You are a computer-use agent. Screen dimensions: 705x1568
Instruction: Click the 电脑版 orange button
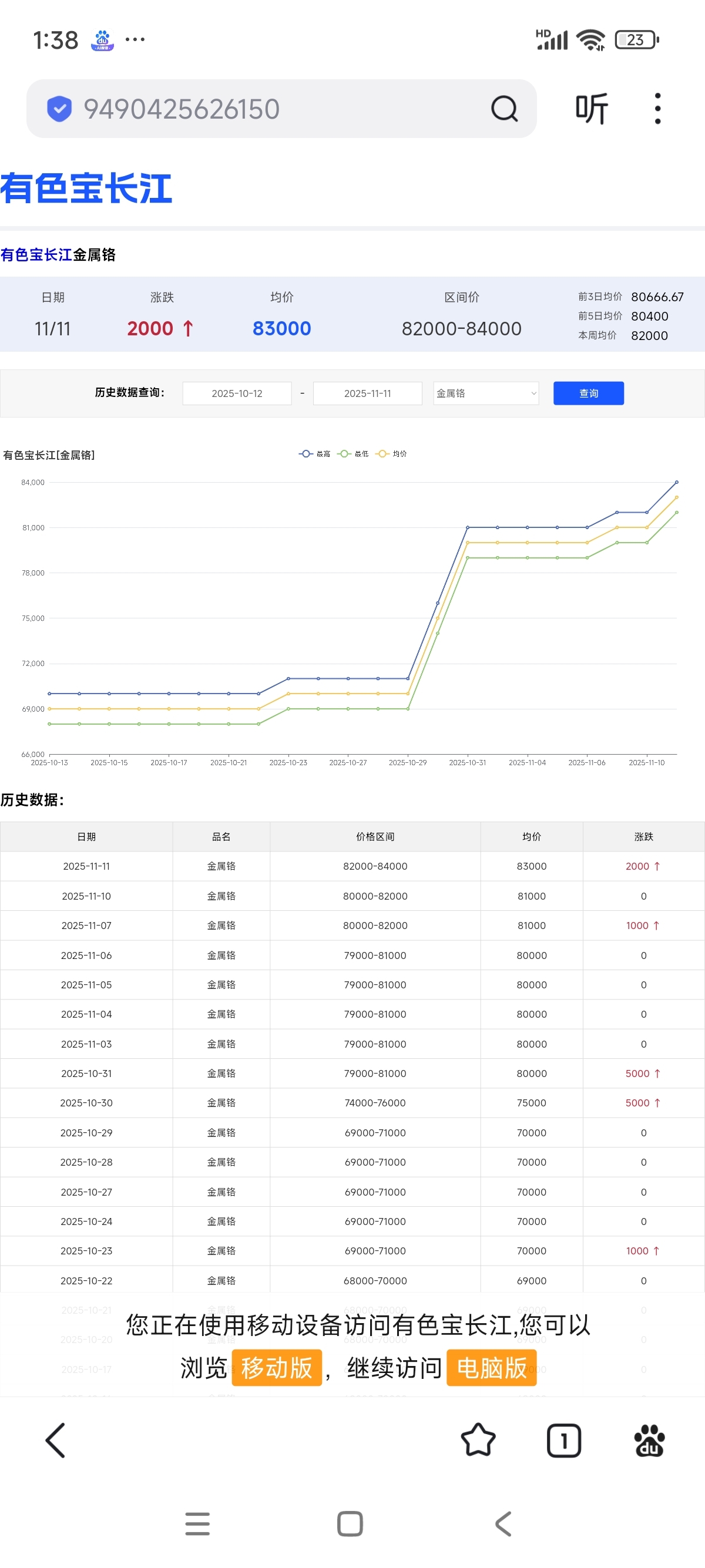pyautogui.click(x=491, y=1368)
